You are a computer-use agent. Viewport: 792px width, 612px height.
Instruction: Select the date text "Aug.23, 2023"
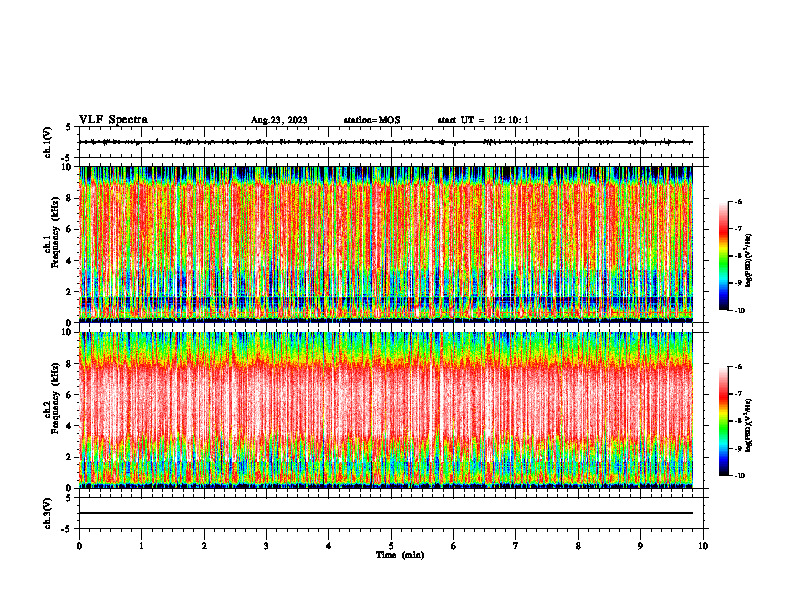[x=279, y=120]
